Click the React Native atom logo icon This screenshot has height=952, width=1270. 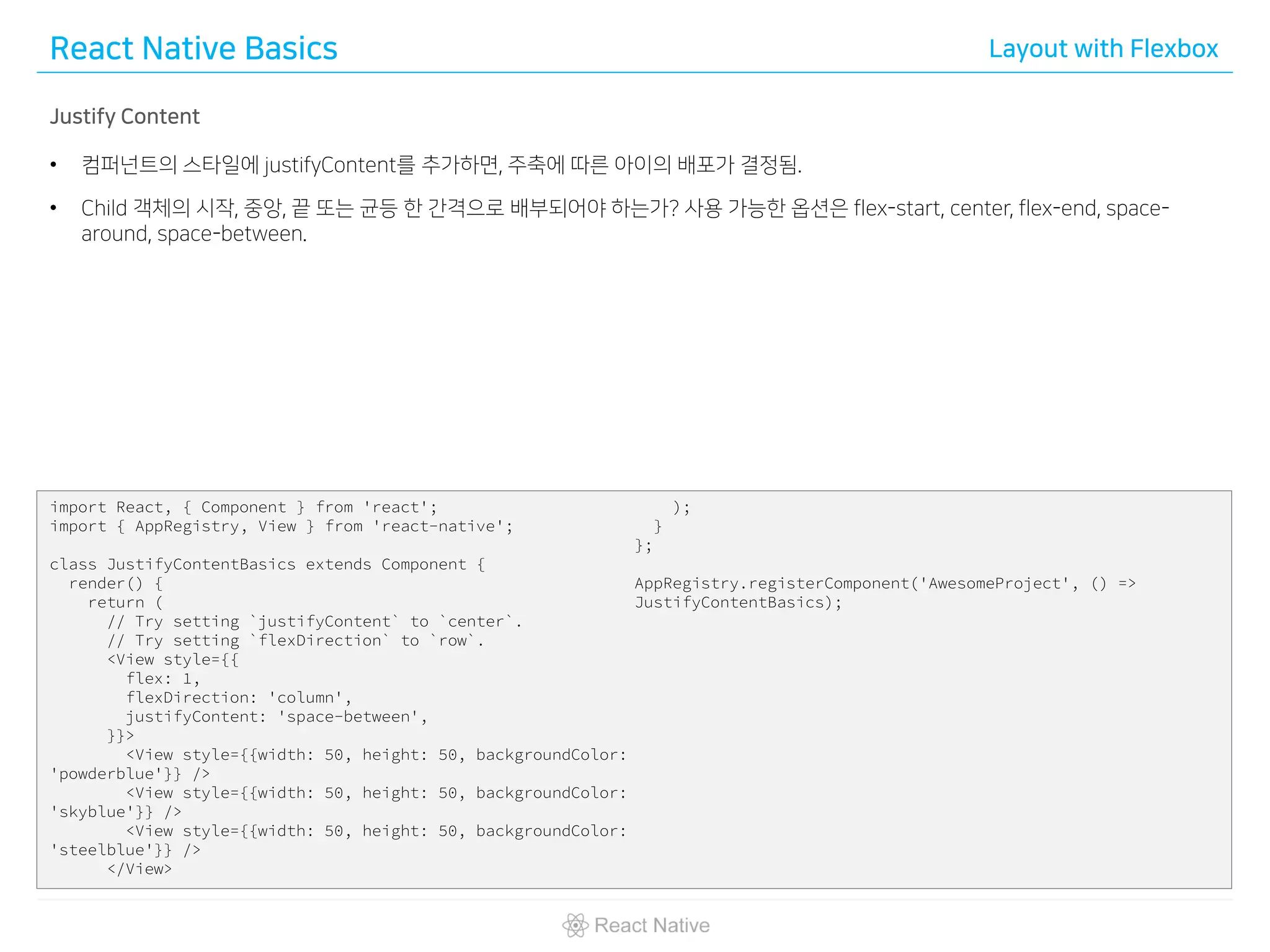click(x=575, y=925)
